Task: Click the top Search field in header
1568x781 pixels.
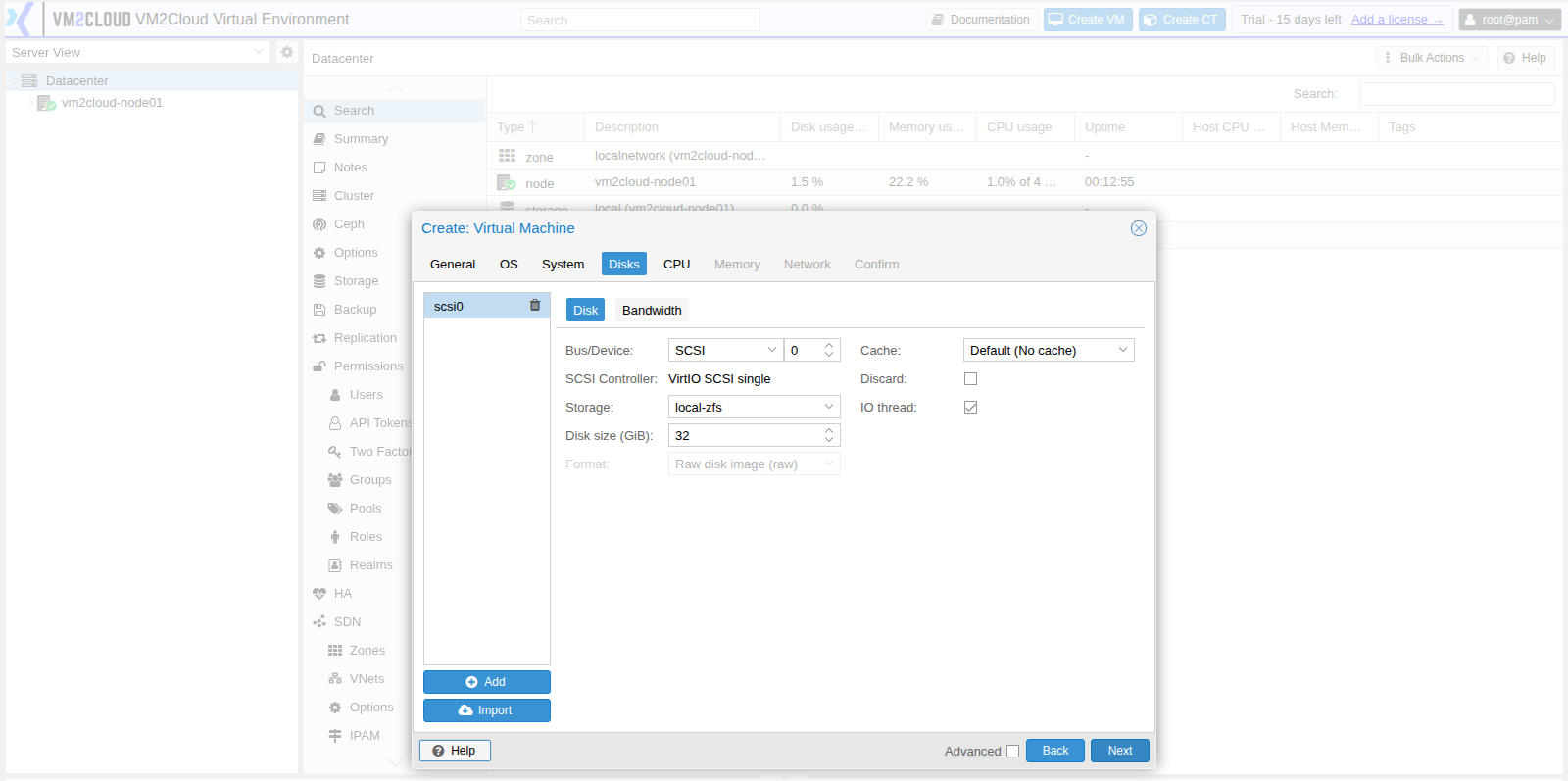Action: [x=640, y=20]
